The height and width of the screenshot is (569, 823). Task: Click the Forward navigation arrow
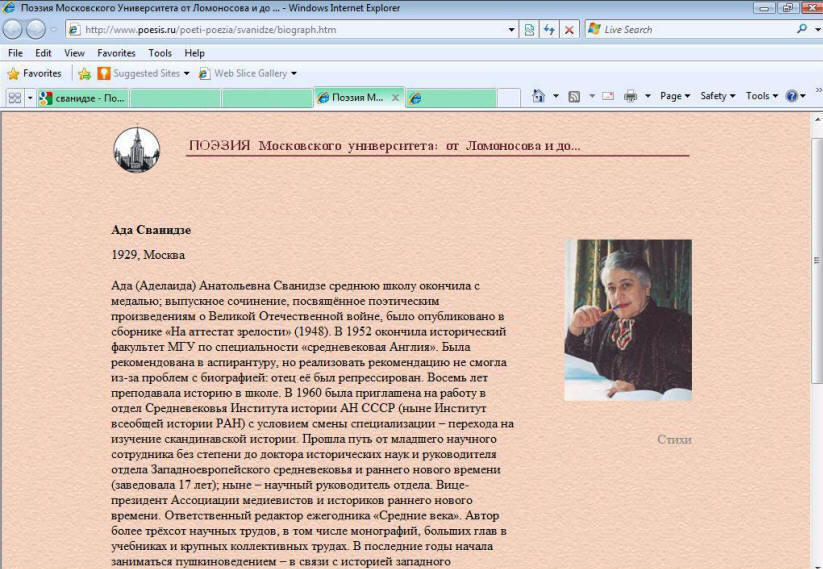point(36,29)
